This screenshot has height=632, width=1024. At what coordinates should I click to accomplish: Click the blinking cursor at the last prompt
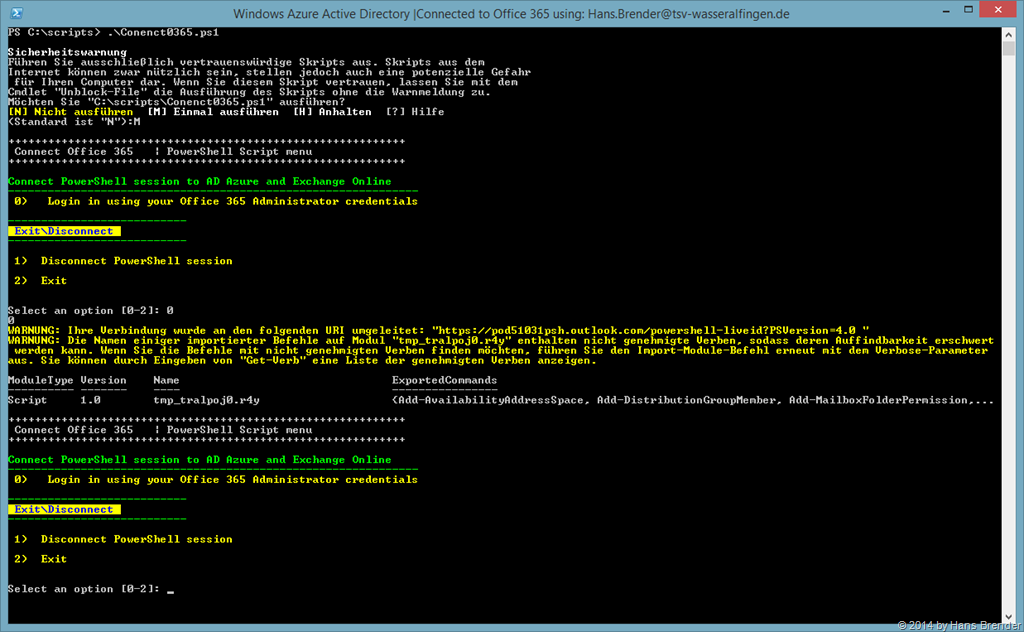pyautogui.click(x=171, y=590)
